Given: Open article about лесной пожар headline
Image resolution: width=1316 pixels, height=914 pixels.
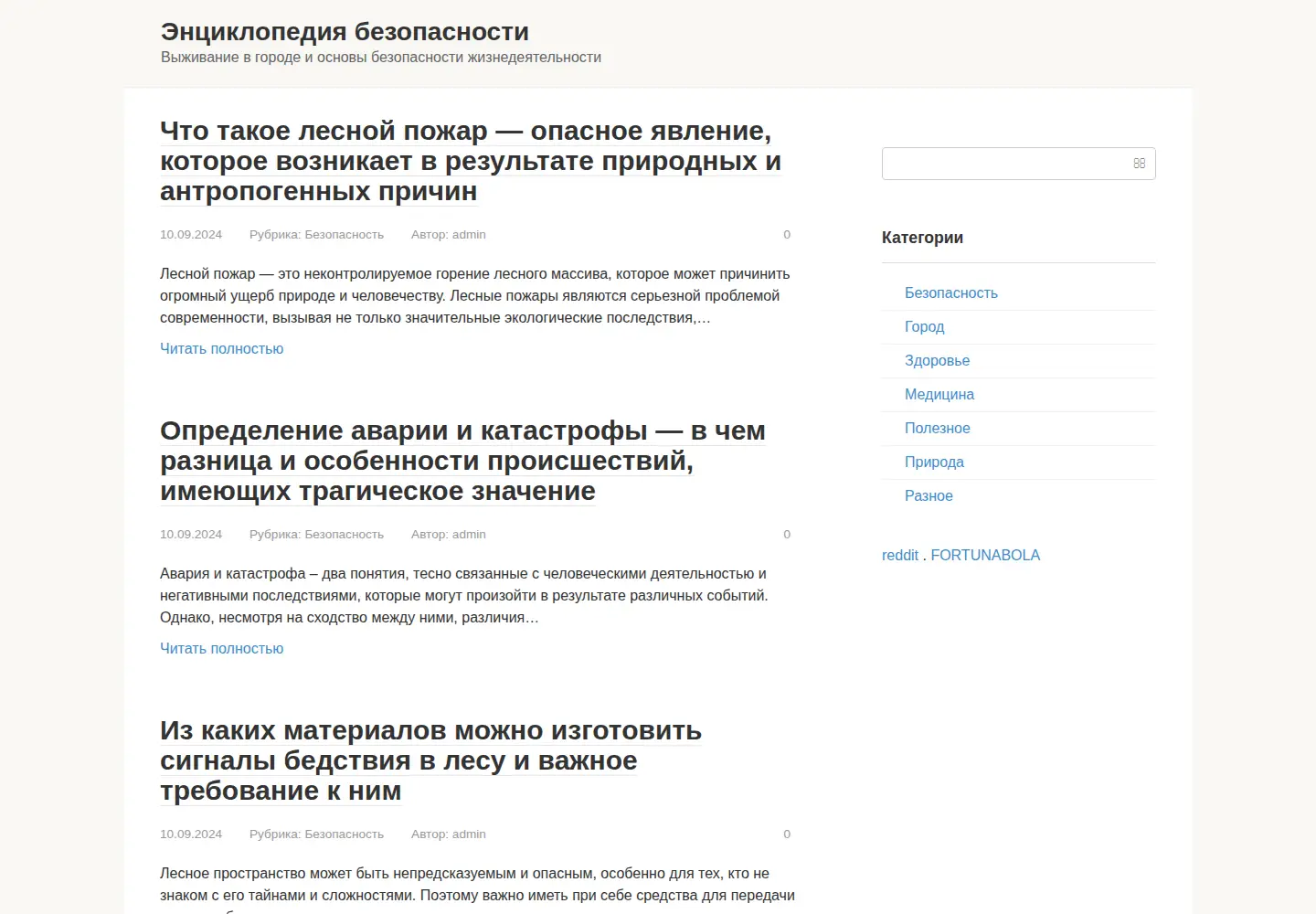Looking at the screenshot, I should click(471, 161).
